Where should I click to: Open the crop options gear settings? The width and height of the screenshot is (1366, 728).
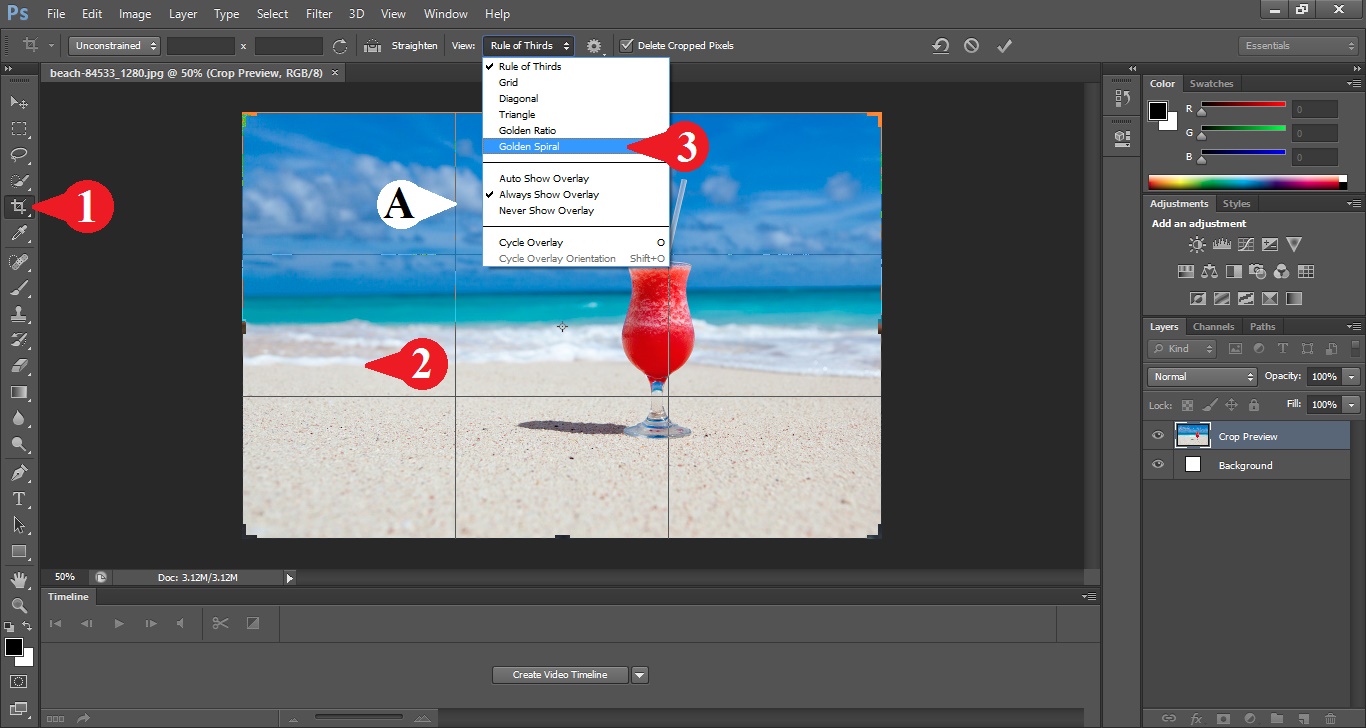click(595, 45)
